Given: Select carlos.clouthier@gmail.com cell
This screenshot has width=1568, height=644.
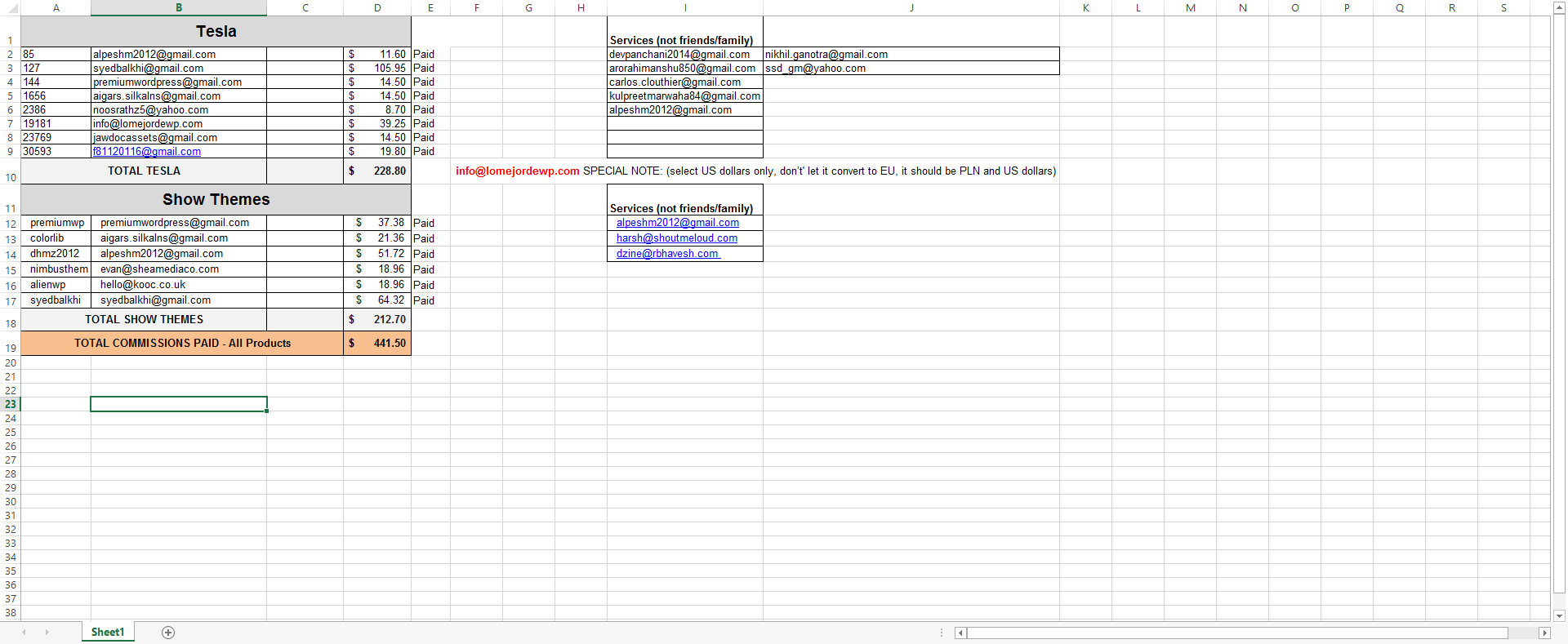Looking at the screenshot, I should click(x=685, y=82).
